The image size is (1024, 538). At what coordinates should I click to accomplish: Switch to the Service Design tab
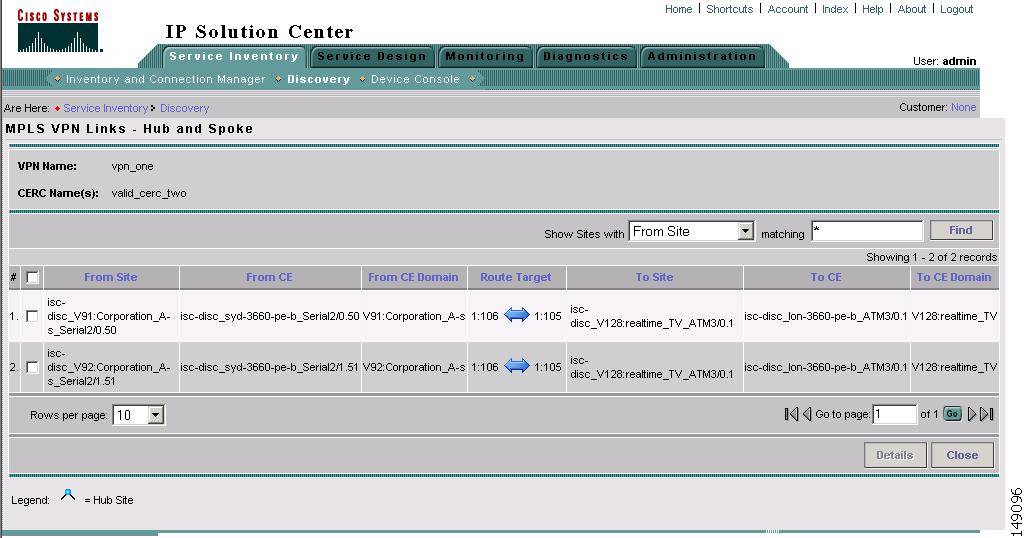372,56
